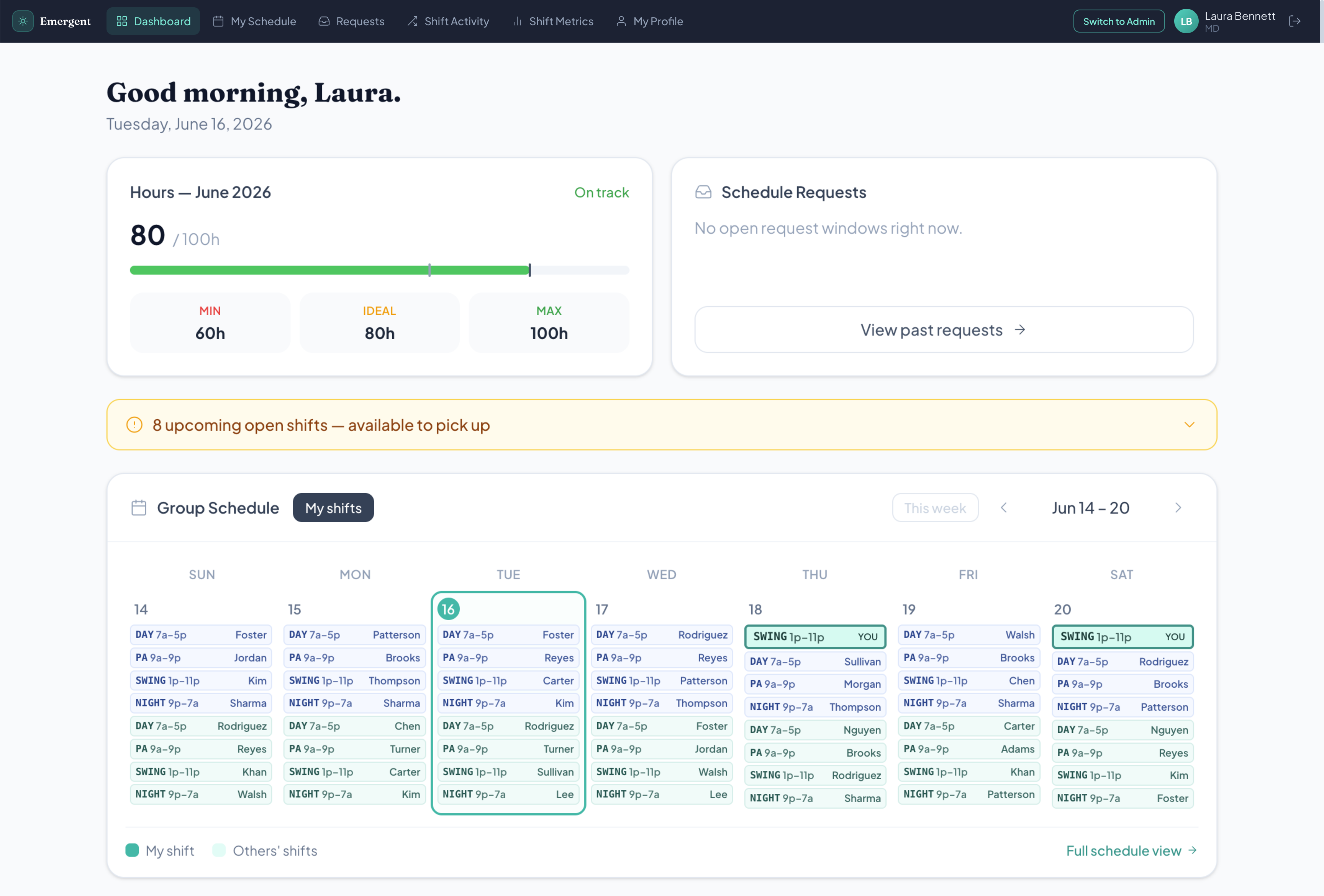The width and height of the screenshot is (1324, 896).
Task: Click the logout icon beside Laura Bennett
Action: point(1295,21)
